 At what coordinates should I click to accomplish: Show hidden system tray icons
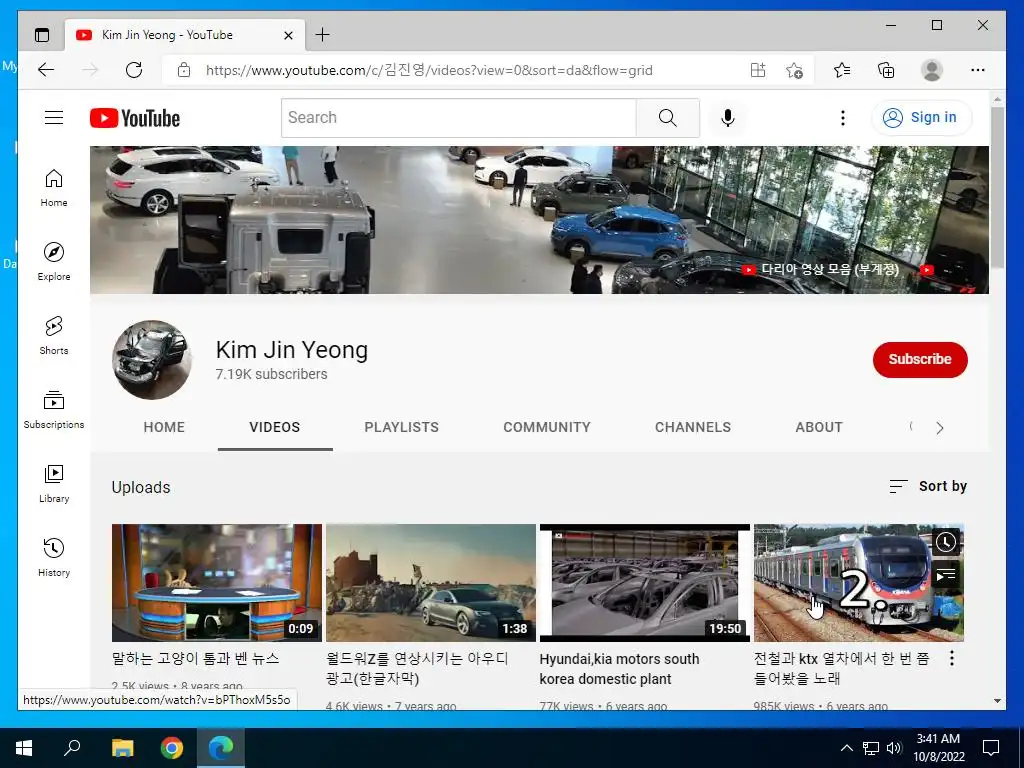pyautogui.click(x=846, y=748)
